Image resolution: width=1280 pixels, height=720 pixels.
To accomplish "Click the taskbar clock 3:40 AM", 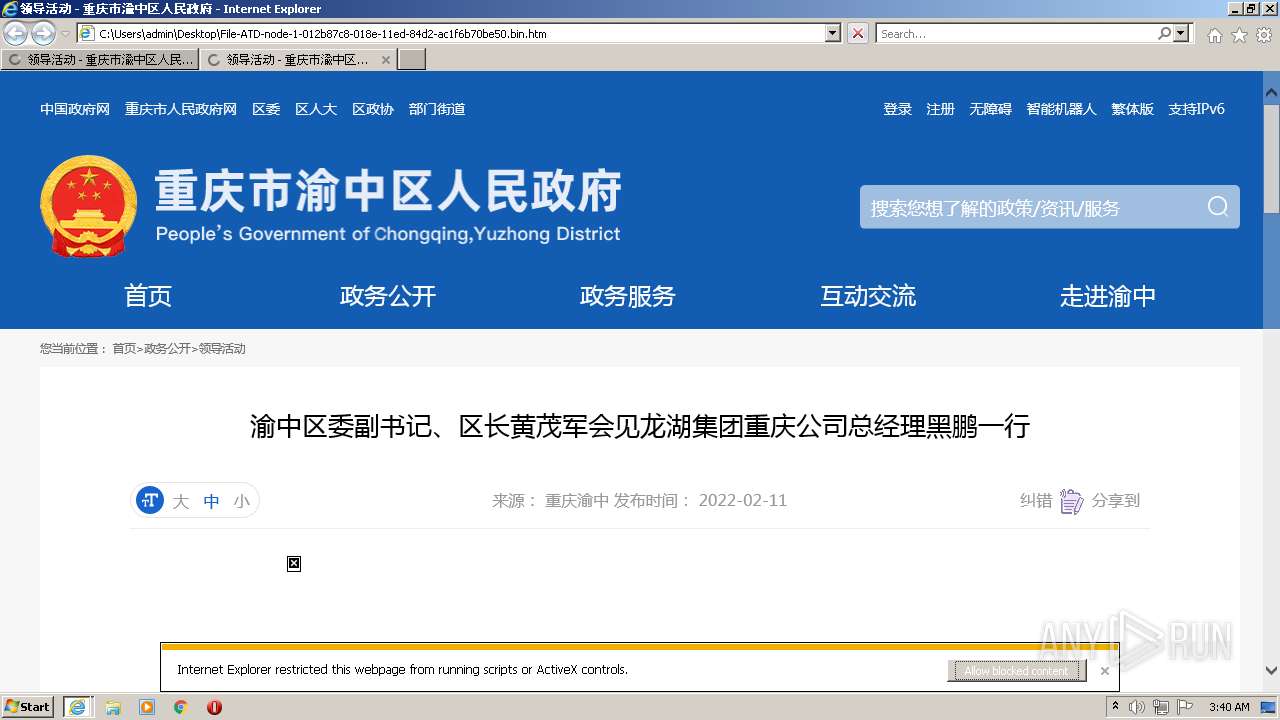I will click(1229, 707).
